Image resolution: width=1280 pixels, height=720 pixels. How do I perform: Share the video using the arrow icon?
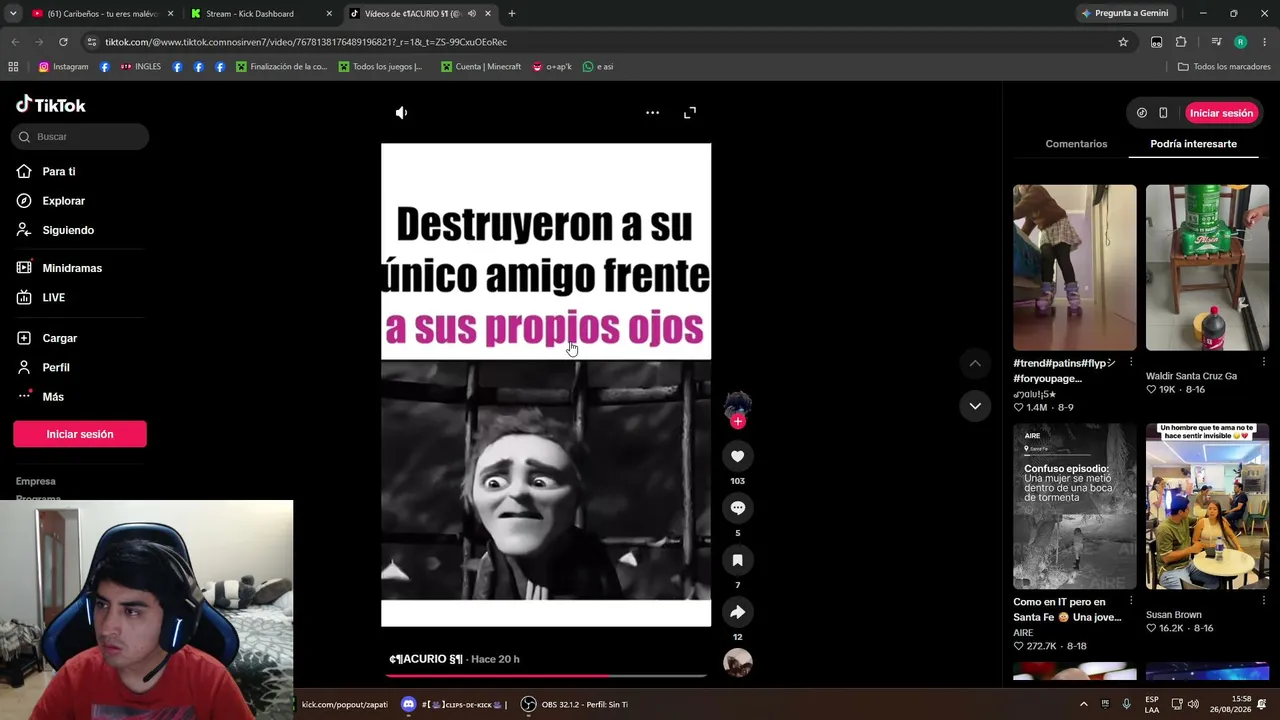click(738, 612)
